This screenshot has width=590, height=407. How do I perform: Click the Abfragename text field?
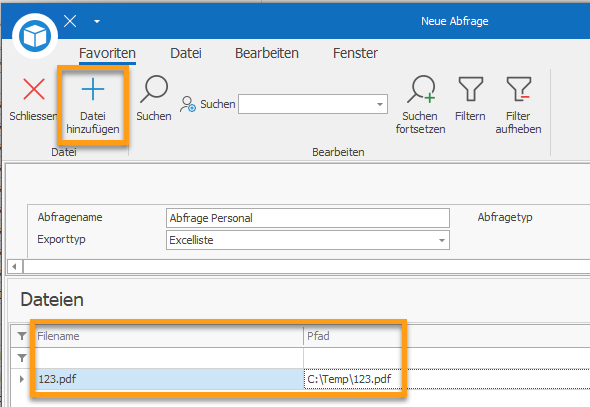click(308, 218)
